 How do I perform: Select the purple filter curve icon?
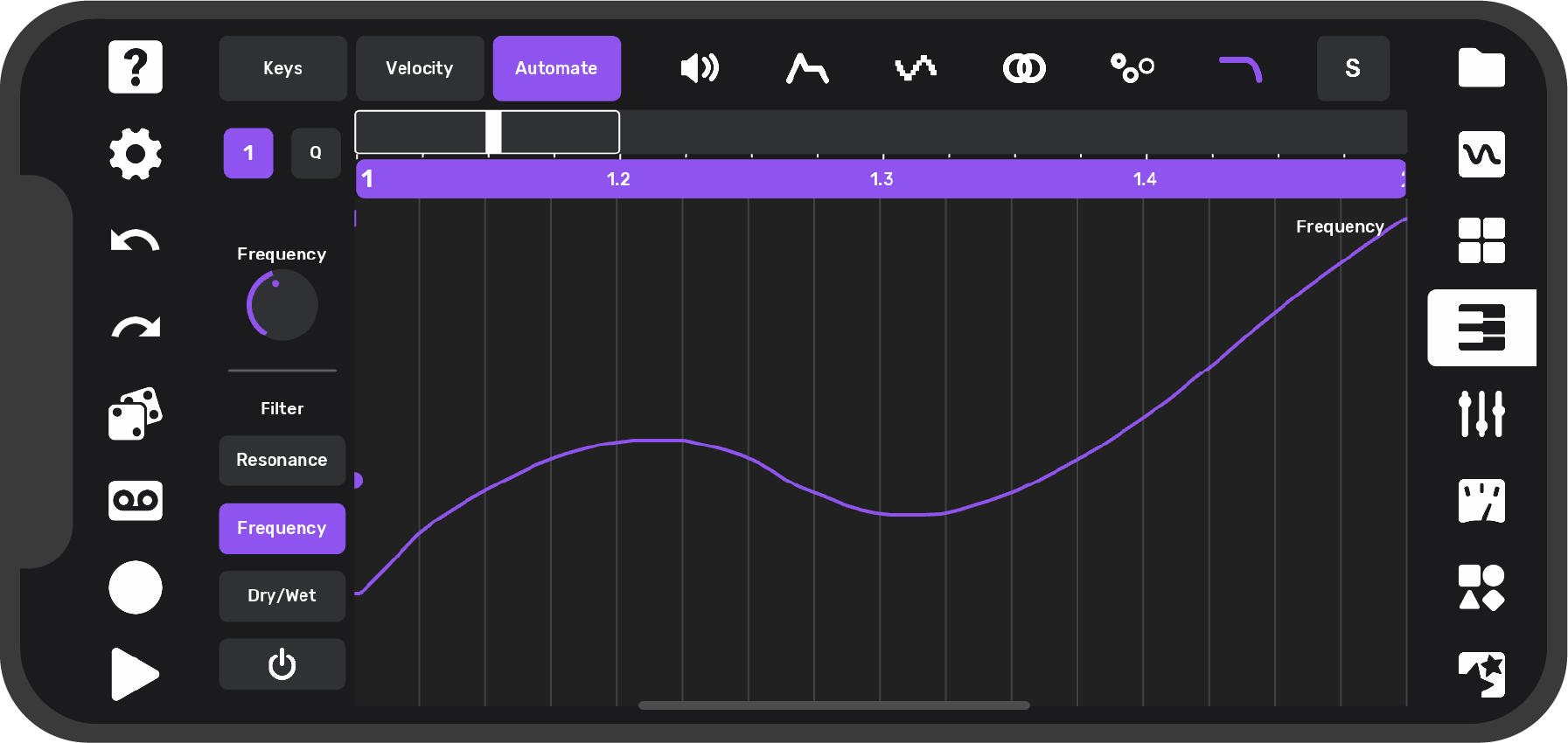coord(1241,68)
